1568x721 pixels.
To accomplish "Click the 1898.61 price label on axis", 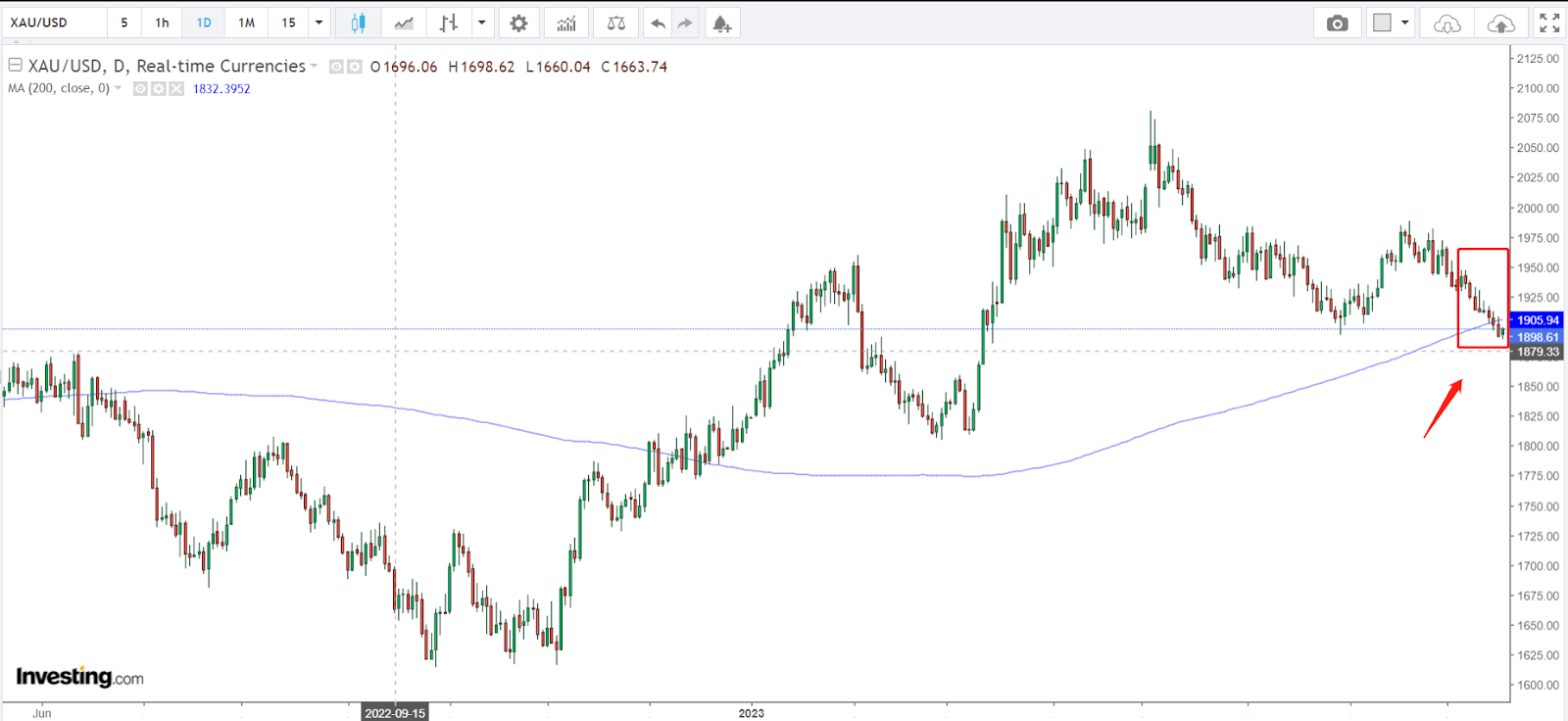I will pos(1538,337).
